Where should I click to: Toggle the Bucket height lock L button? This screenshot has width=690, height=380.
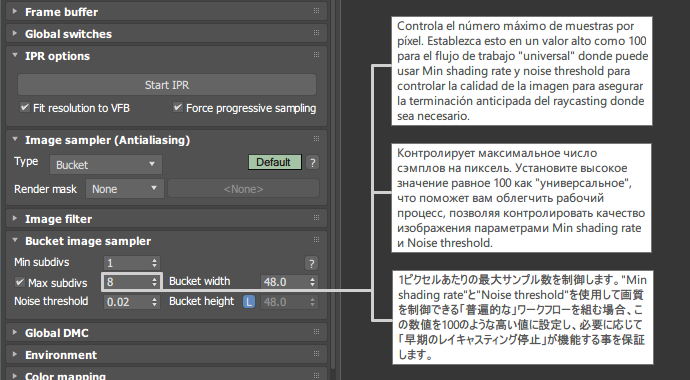(x=249, y=302)
